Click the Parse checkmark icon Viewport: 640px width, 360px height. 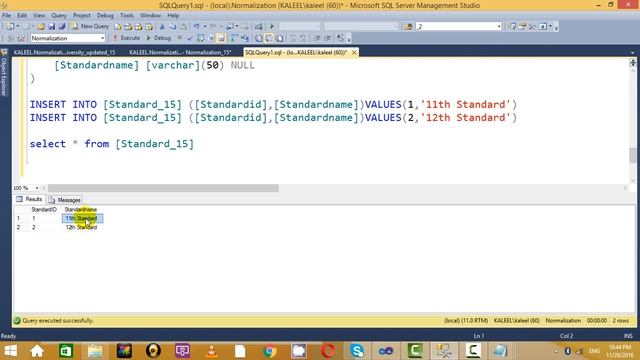190,38
